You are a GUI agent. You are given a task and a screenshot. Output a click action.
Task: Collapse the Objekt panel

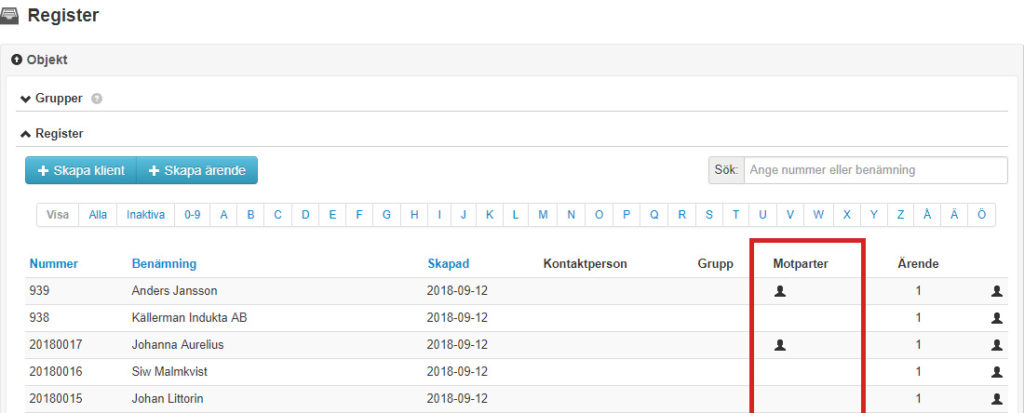tap(40, 60)
